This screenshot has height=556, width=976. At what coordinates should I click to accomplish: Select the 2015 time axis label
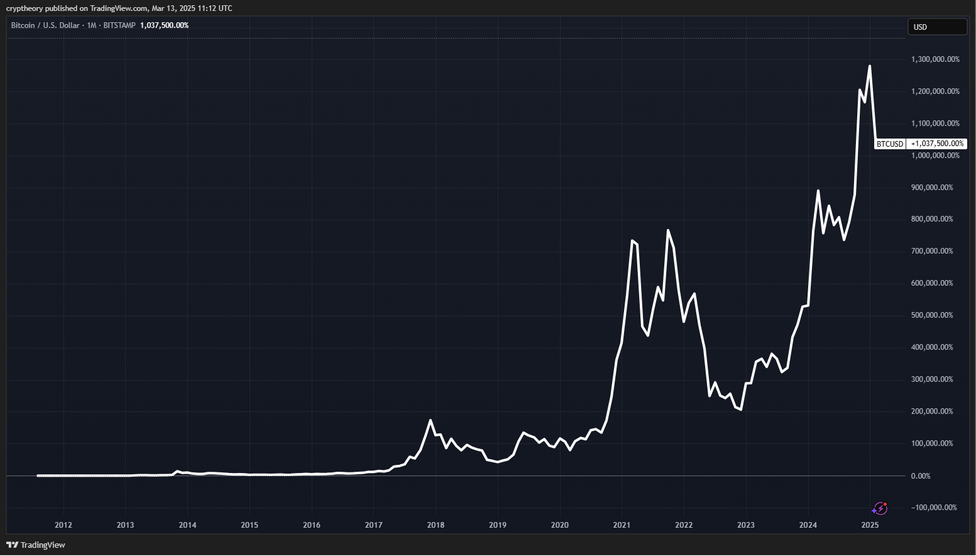(x=249, y=525)
